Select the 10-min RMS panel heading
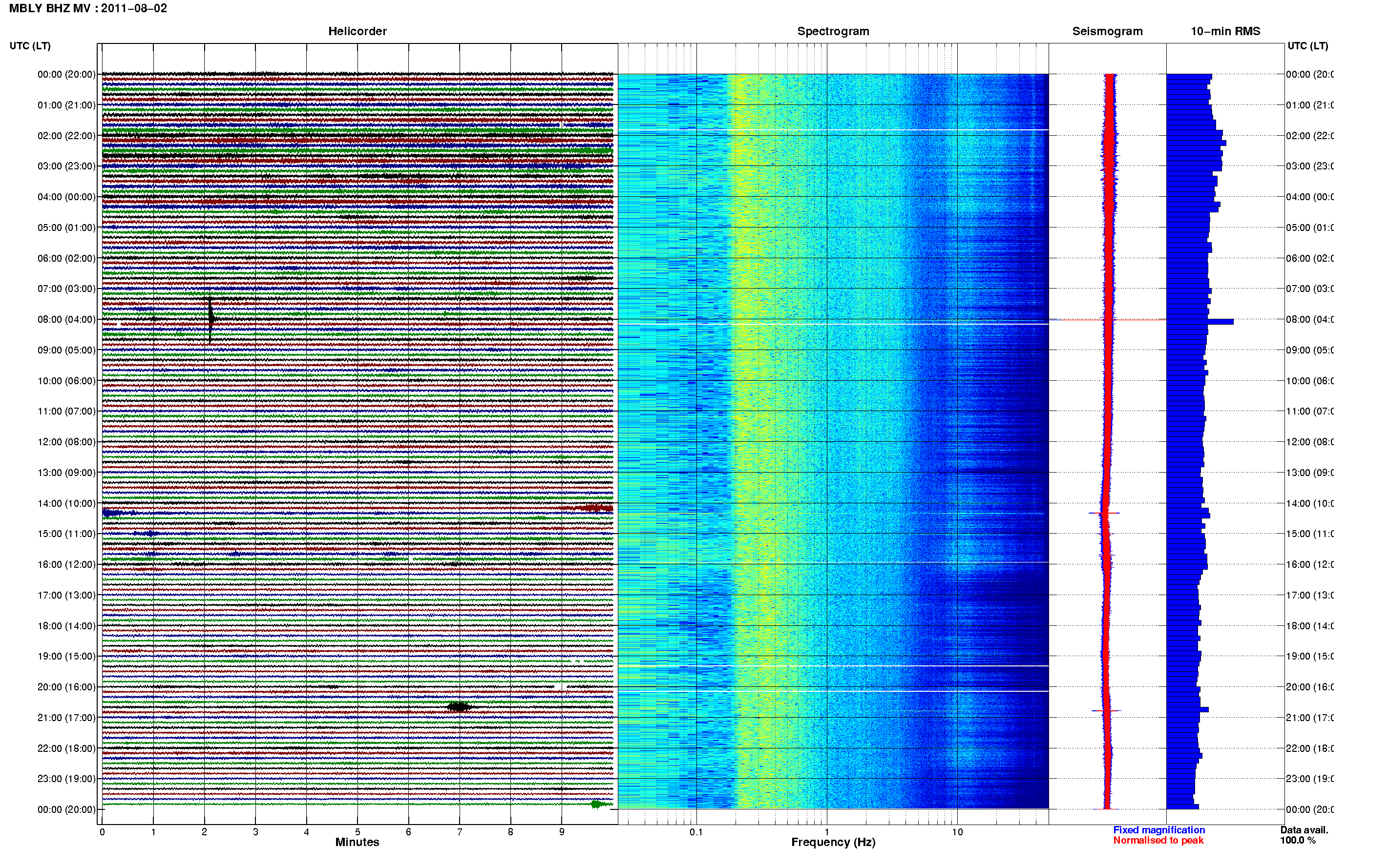 pyautogui.click(x=1225, y=32)
